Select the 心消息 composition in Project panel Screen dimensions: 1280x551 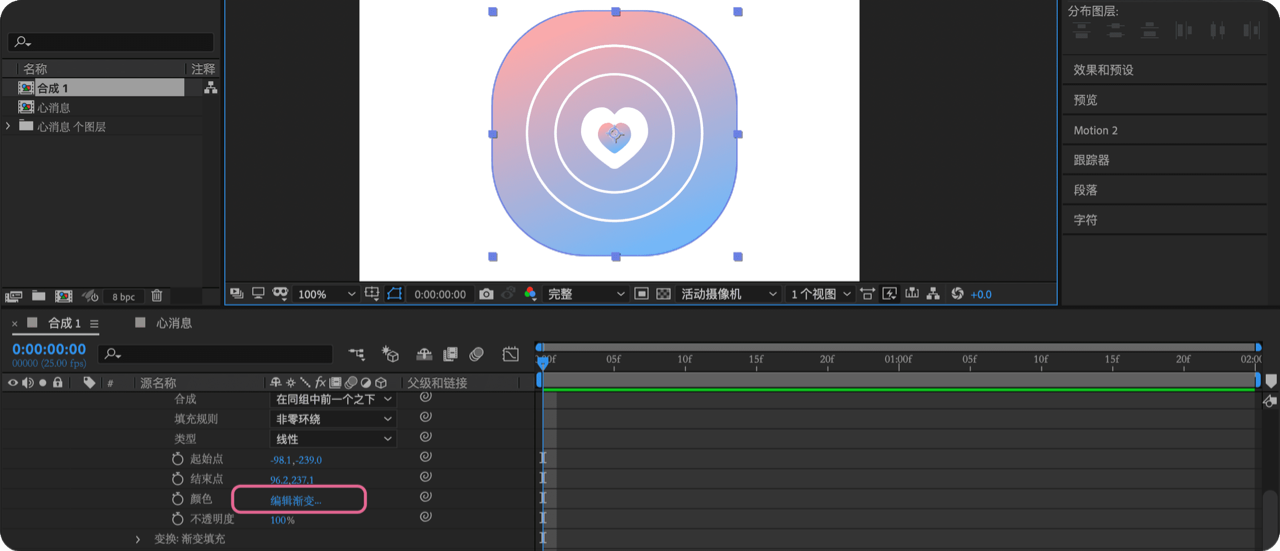point(54,107)
